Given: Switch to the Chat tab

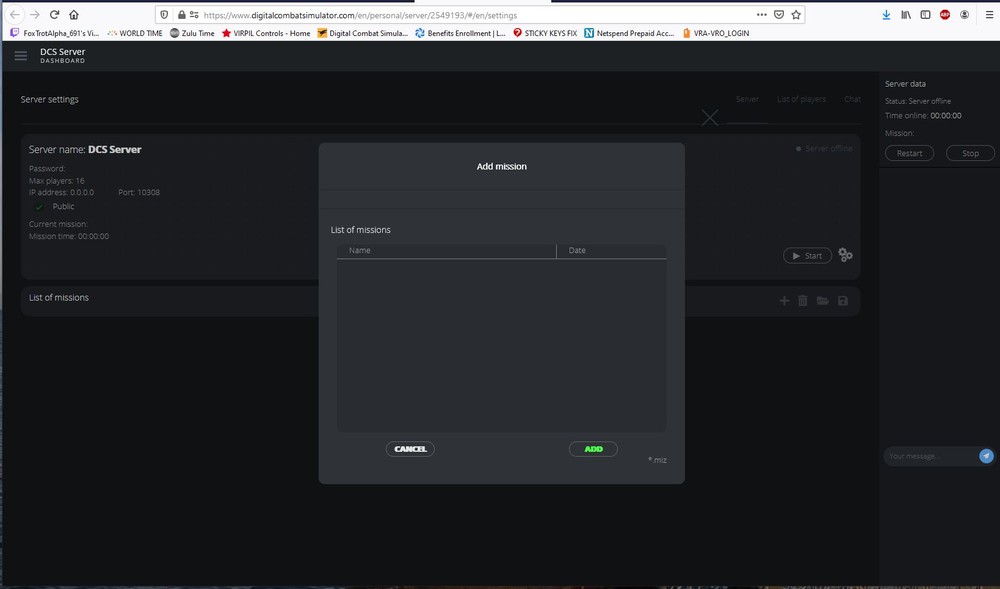Looking at the screenshot, I should point(852,99).
